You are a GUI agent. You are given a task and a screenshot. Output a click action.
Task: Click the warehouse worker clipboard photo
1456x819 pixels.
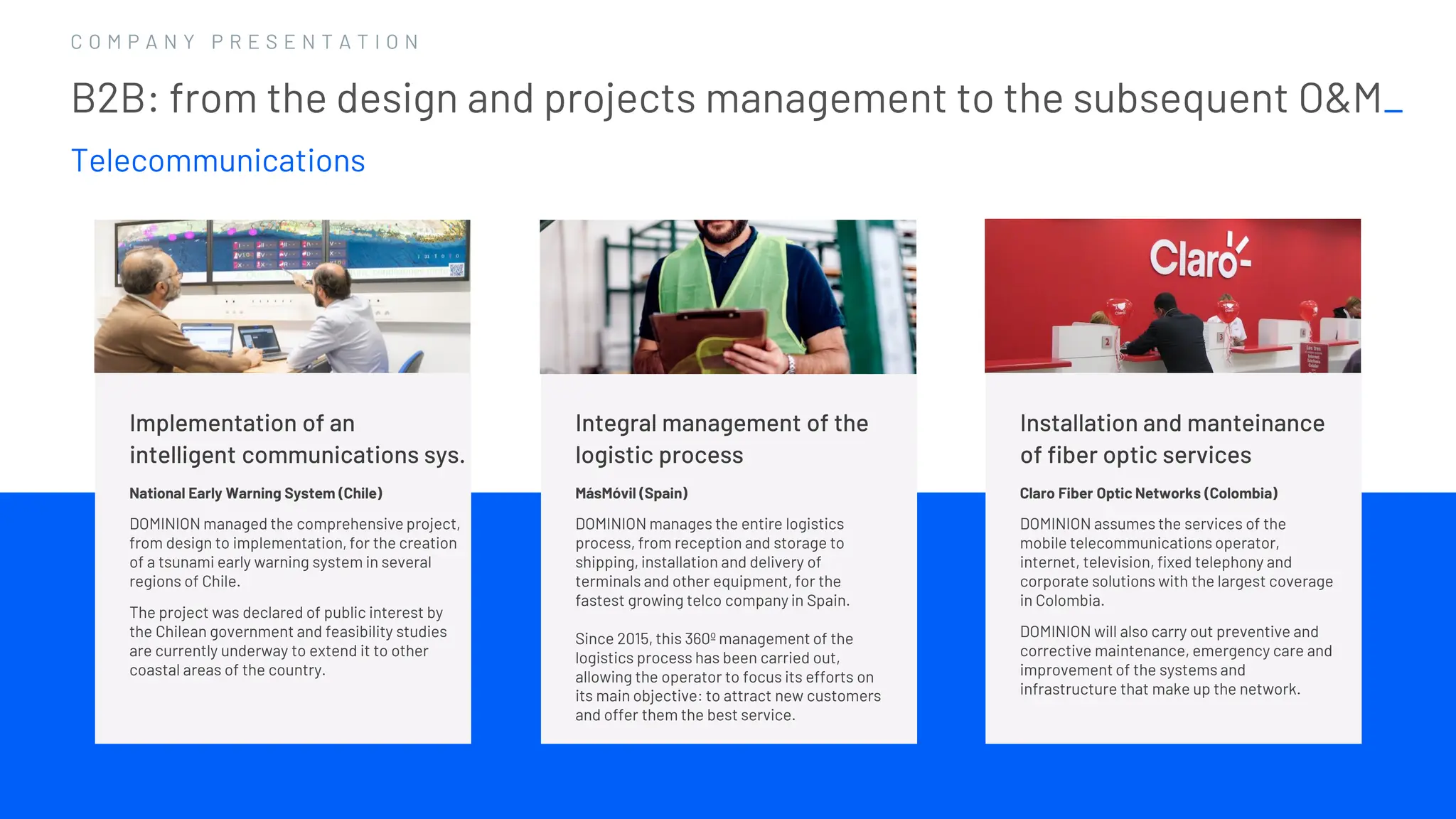727,296
